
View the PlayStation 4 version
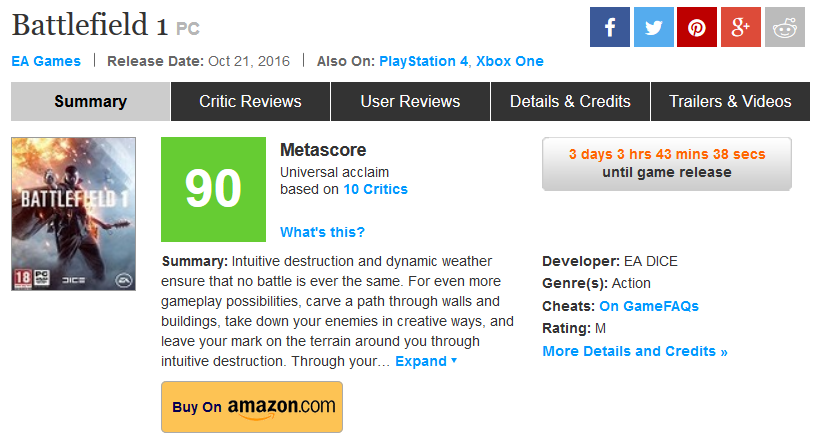tap(422, 61)
